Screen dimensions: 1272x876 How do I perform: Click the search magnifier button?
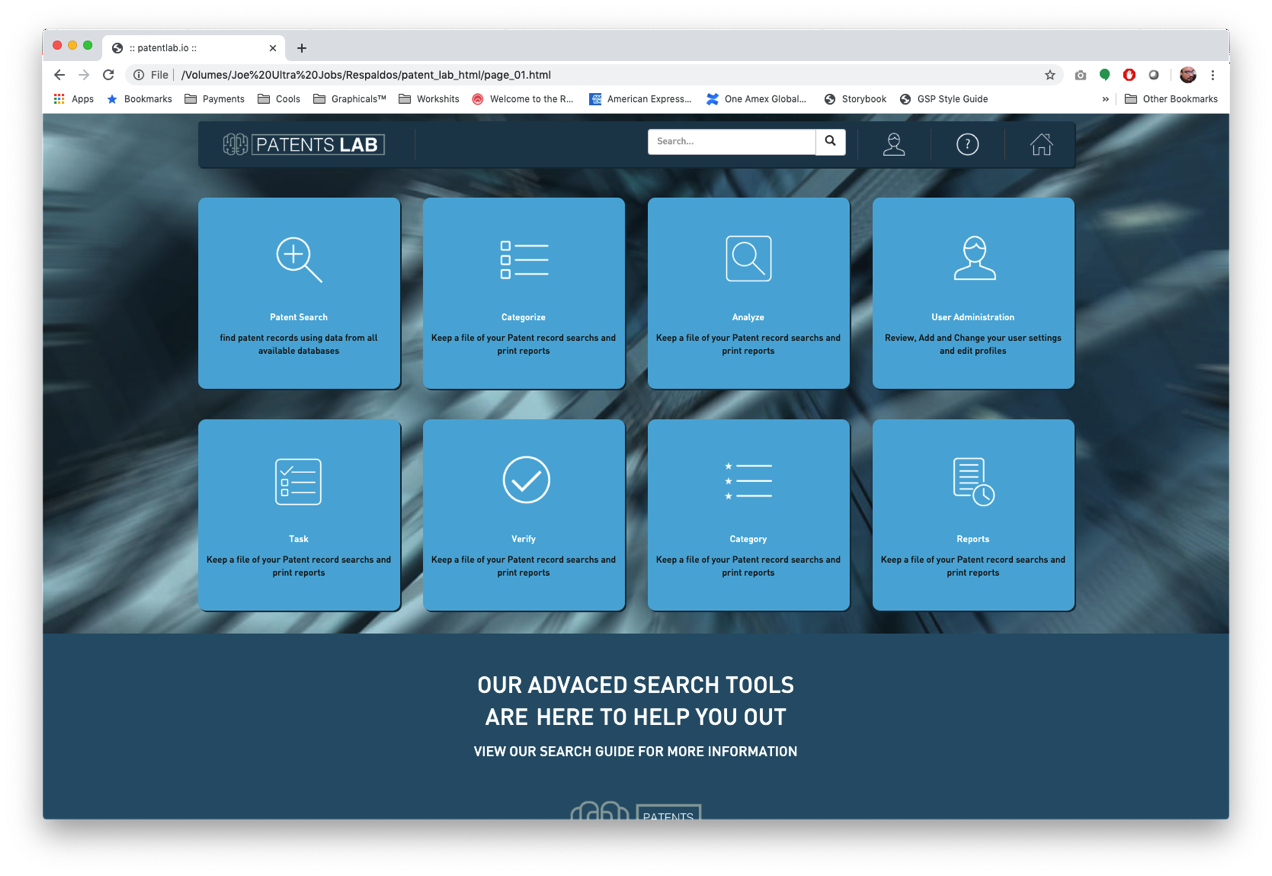[x=830, y=142]
